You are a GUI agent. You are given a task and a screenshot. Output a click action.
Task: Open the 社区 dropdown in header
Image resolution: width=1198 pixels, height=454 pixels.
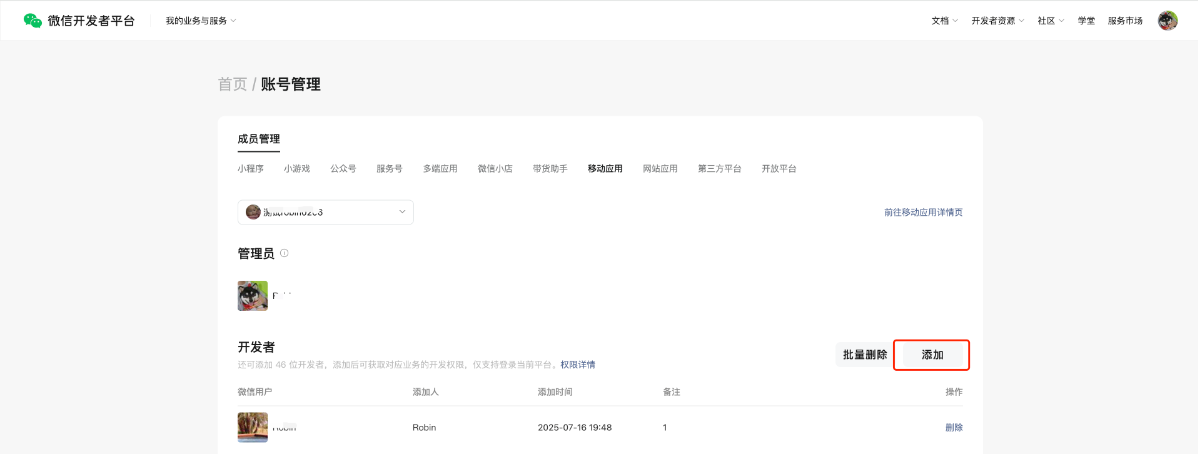pos(1050,21)
